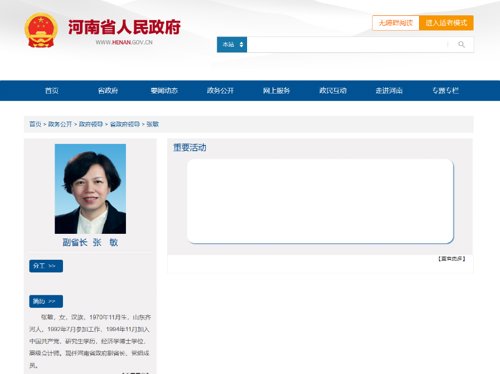This screenshot has width=500, height=374.
Task: Click the 无障碍阅读 button
Action: coord(395,23)
